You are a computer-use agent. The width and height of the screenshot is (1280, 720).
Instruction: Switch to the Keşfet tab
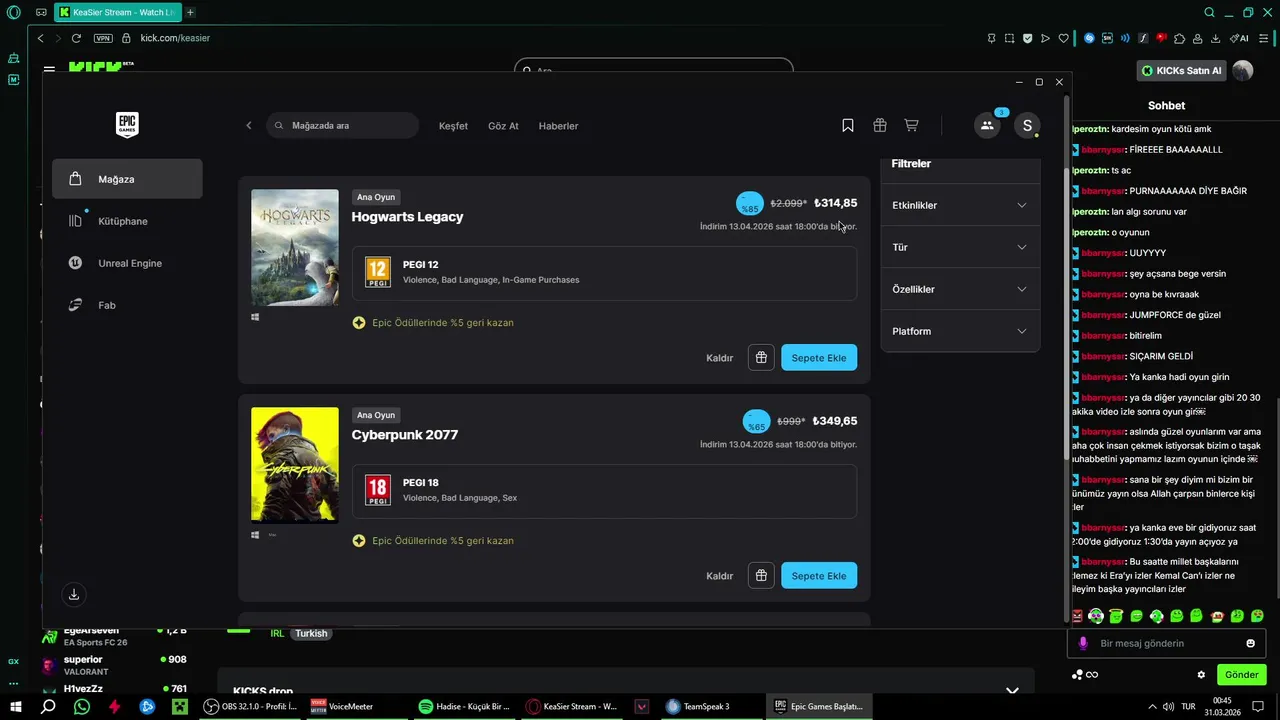pyautogui.click(x=453, y=126)
